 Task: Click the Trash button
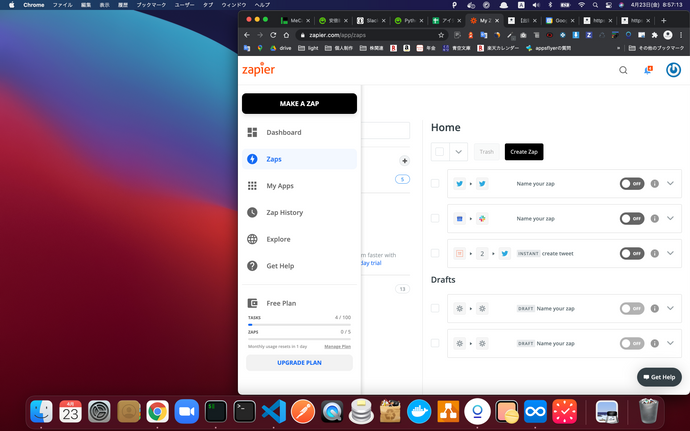tap(487, 152)
